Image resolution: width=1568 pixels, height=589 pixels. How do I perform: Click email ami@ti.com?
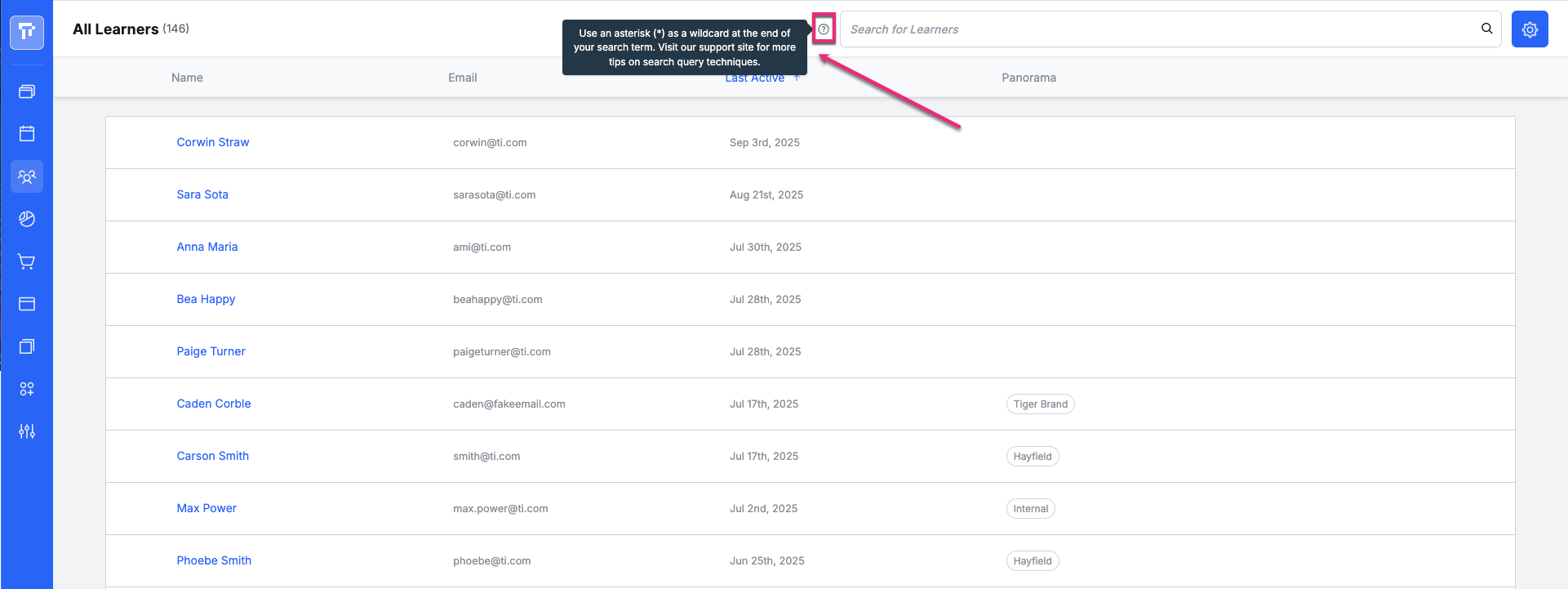pyautogui.click(x=482, y=247)
